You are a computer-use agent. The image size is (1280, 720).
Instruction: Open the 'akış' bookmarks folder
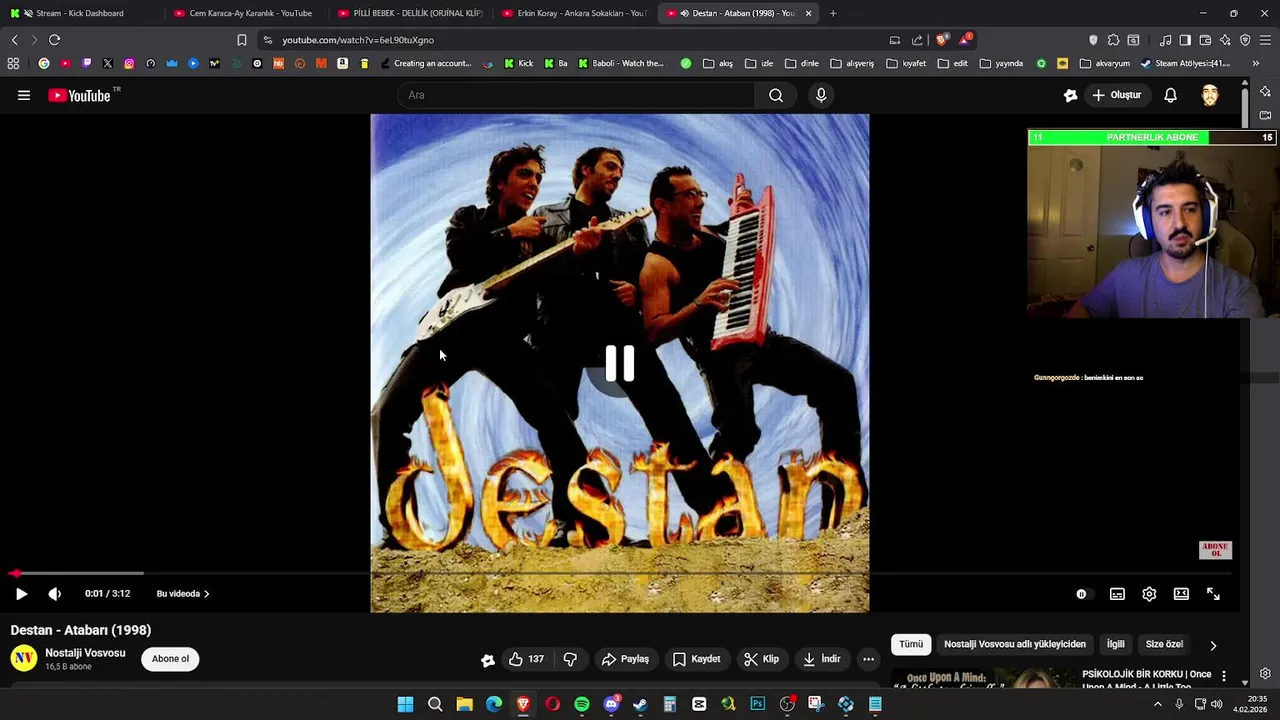[717, 63]
